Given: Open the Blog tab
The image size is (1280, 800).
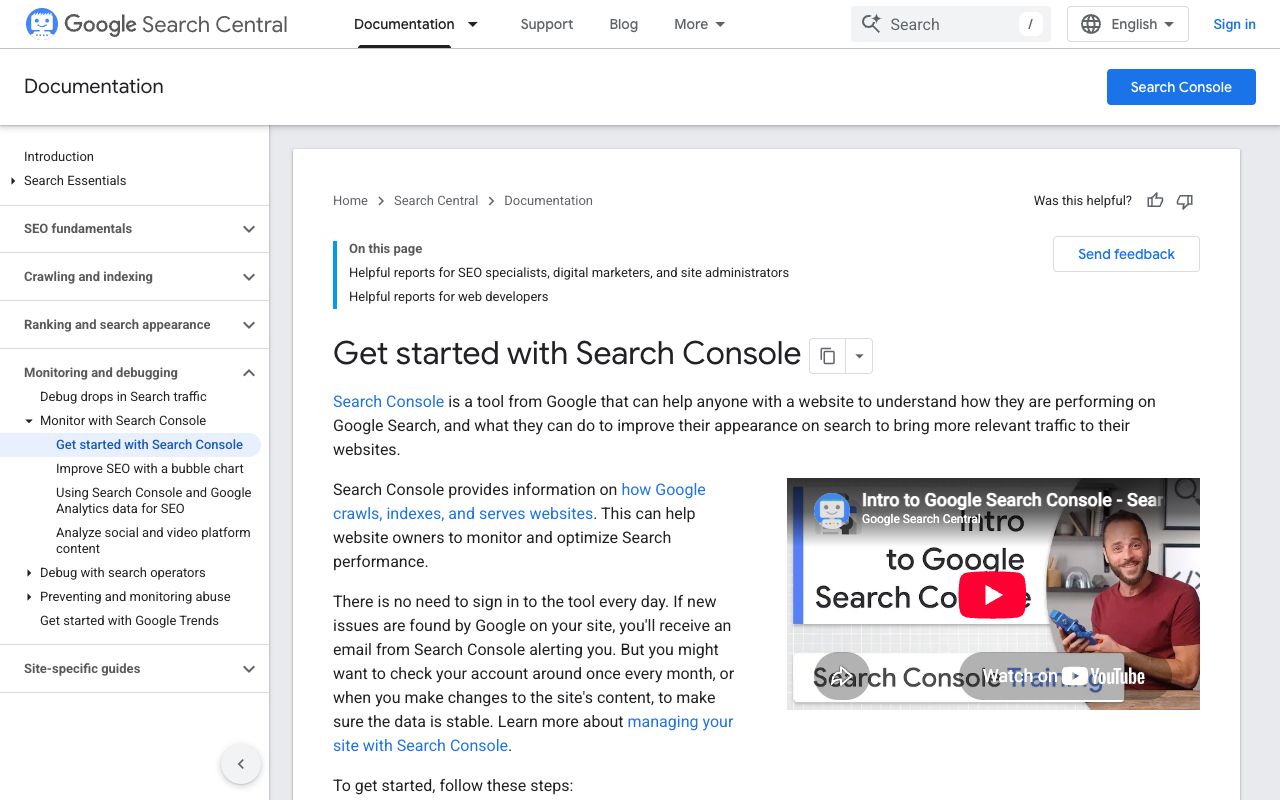Looking at the screenshot, I should tap(623, 24).
